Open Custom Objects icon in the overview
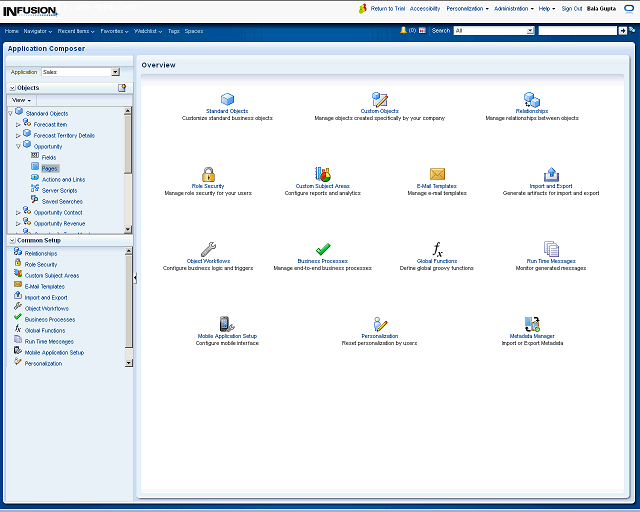This screenshot has width=640, height=512. [379, 99]
